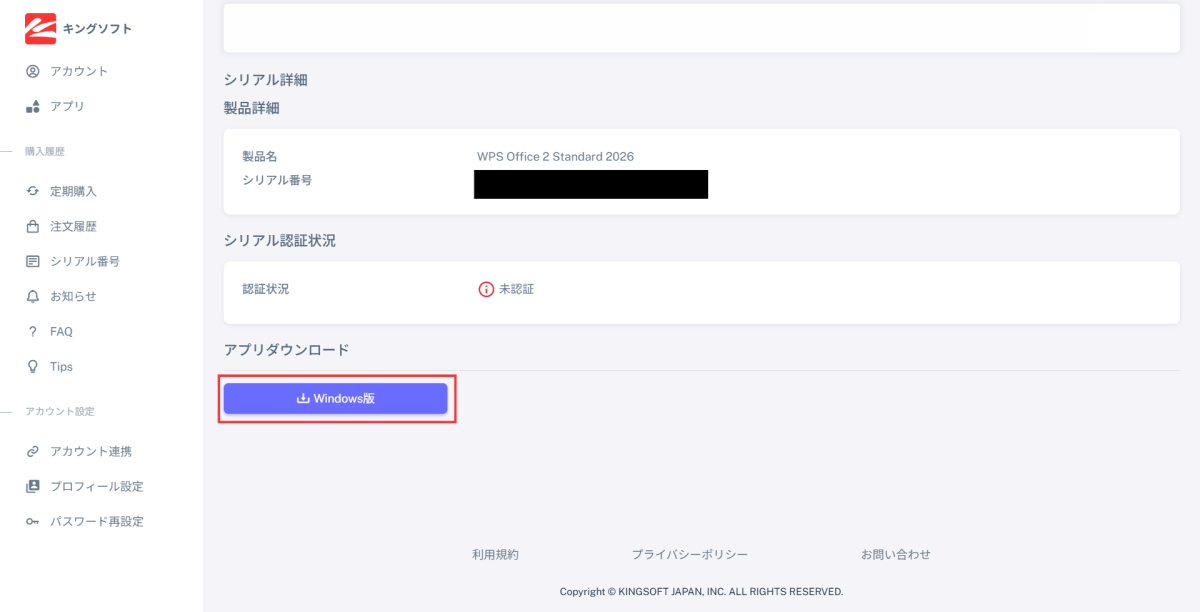Open the 利用規約 footer link
Viewport: 1200px width, 612px height.
pyautogui.click(x=495, y=554)
